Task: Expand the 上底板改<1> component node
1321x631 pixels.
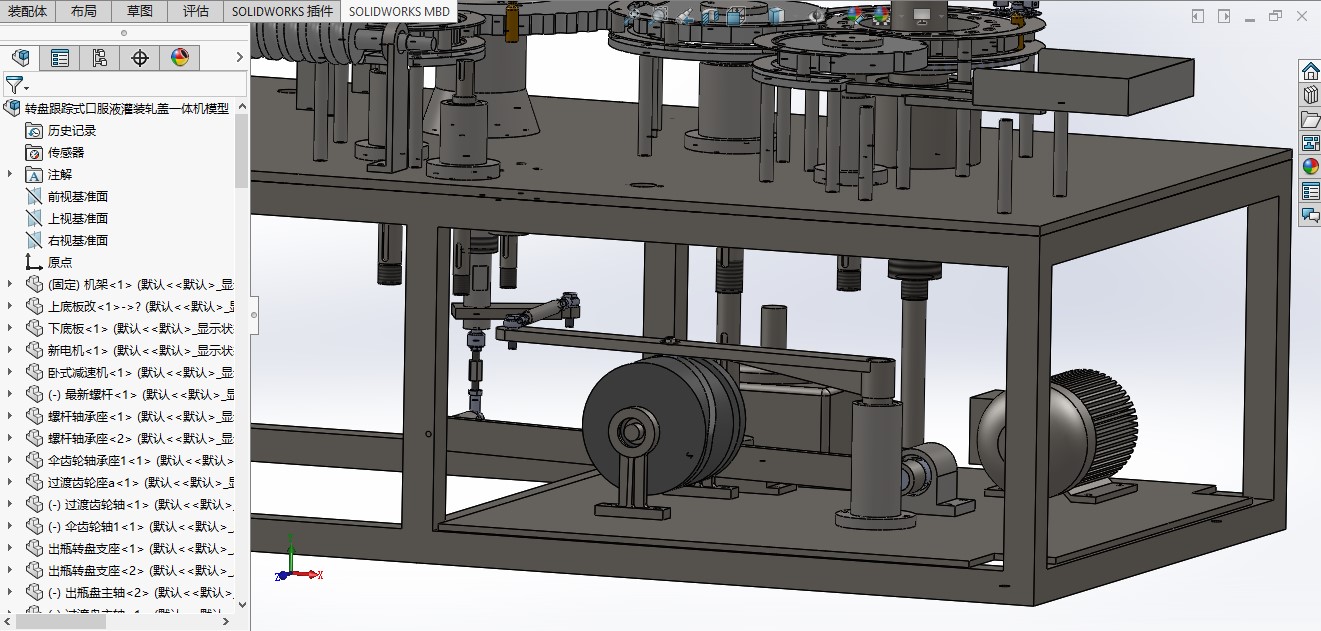Action: click(x=10, y=306)
